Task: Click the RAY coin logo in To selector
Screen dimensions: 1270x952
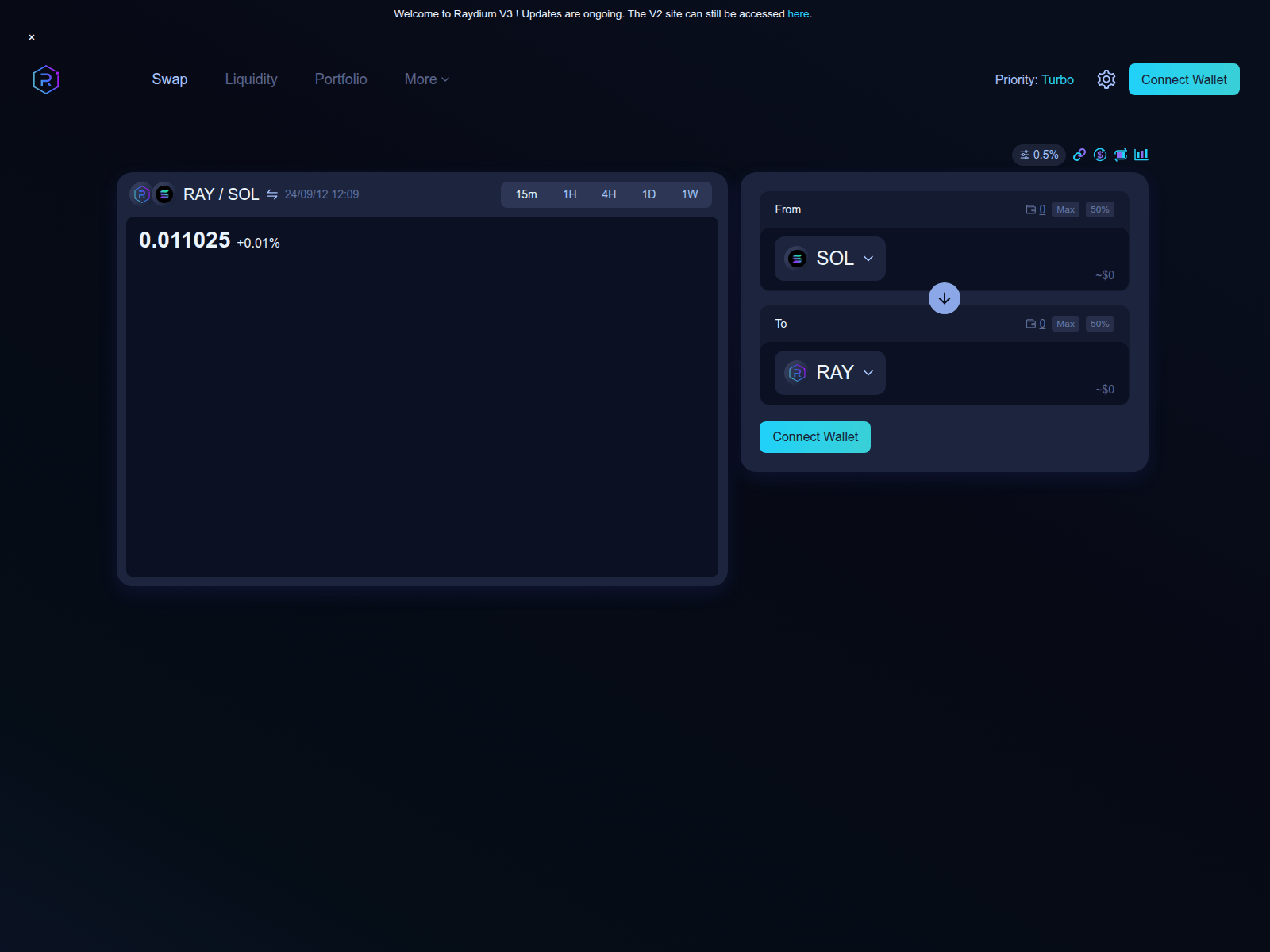Action: tap(797, 373)
